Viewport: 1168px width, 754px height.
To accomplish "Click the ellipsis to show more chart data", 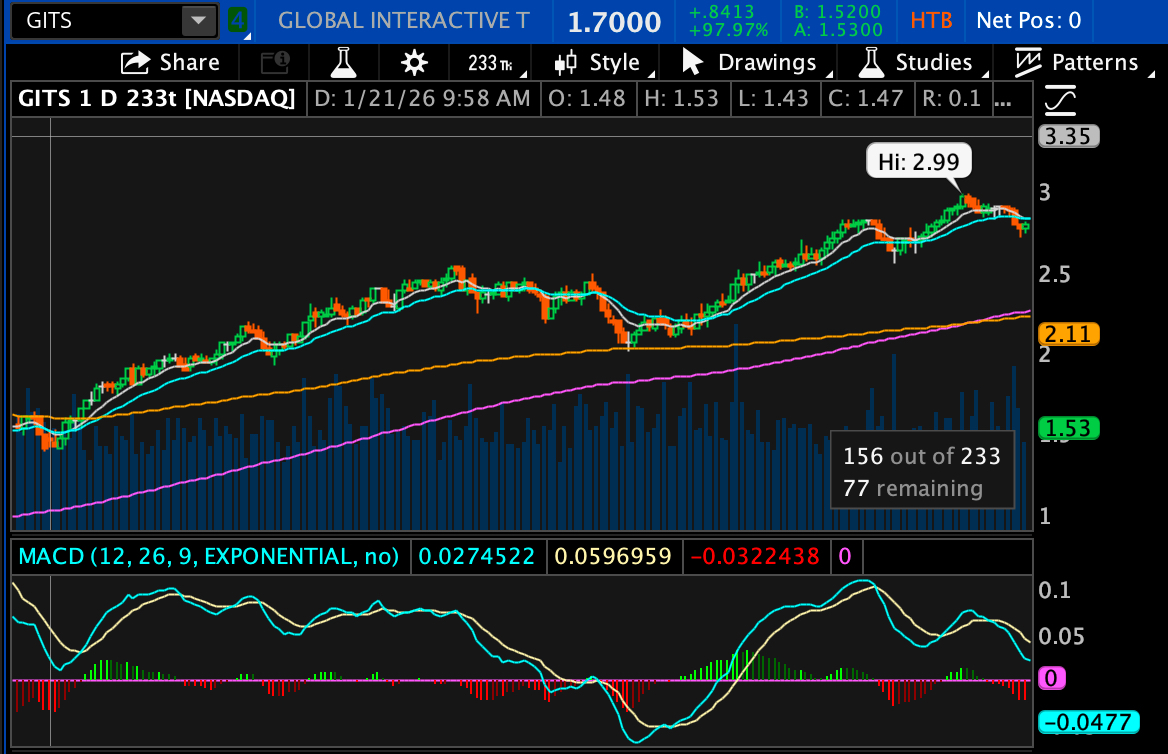I will [1004, 98].
